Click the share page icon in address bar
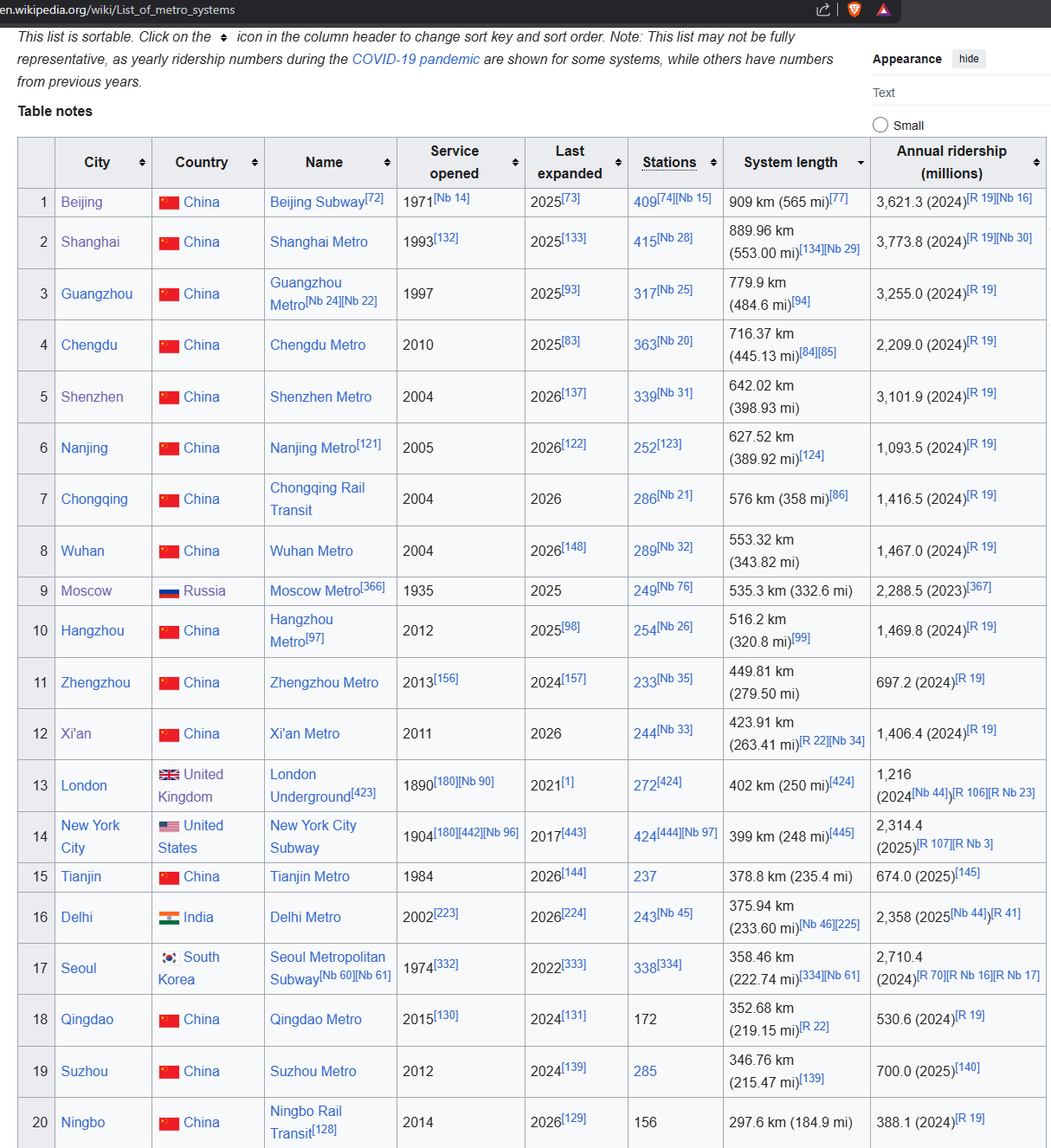 point(823,10)
